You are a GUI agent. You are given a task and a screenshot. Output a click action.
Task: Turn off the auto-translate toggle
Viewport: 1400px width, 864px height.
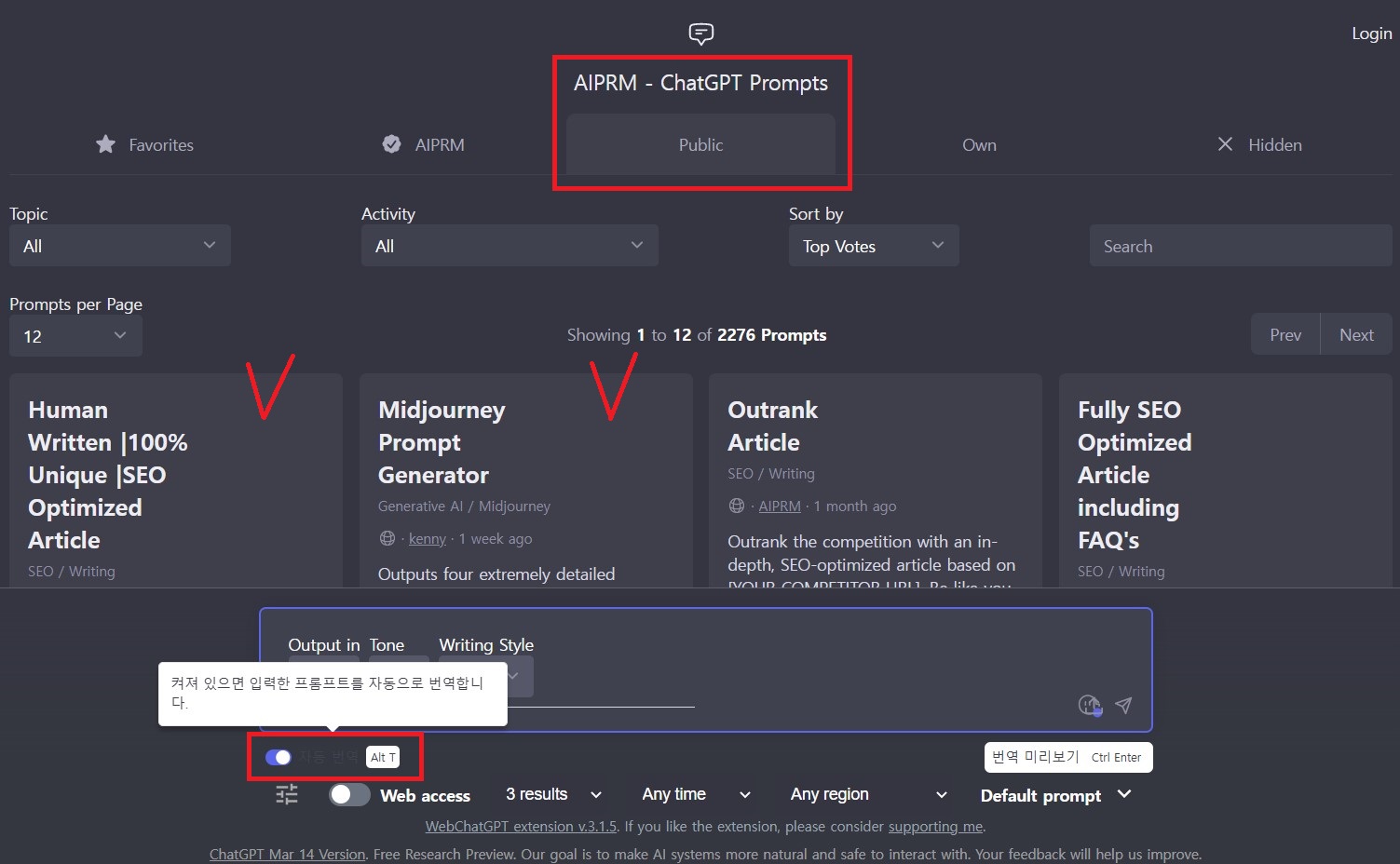(x=278, y=757)
